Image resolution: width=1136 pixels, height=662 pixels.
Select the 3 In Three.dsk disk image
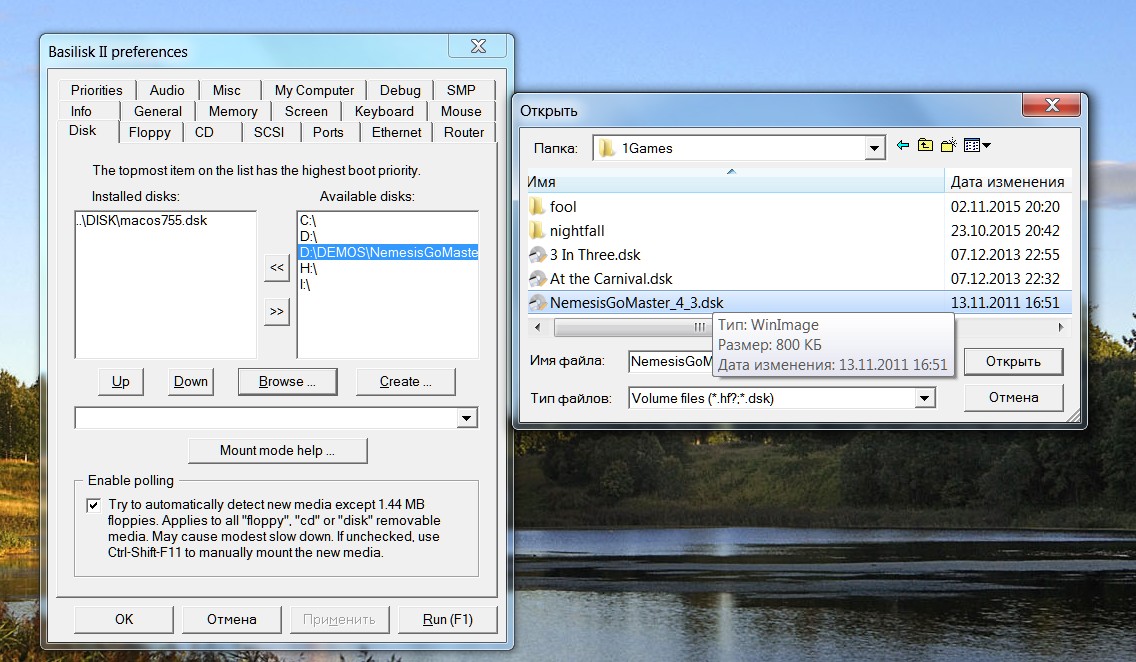(595, 254)
